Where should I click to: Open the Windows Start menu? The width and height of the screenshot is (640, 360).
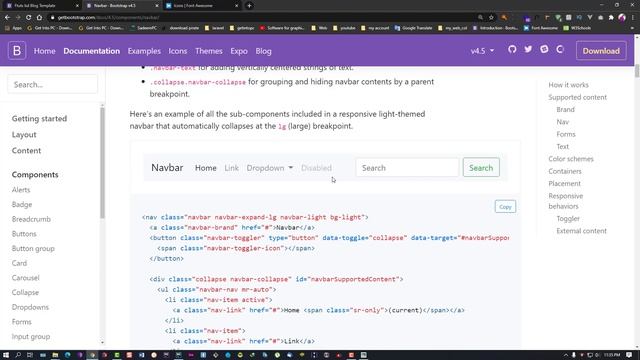(6, 355)
